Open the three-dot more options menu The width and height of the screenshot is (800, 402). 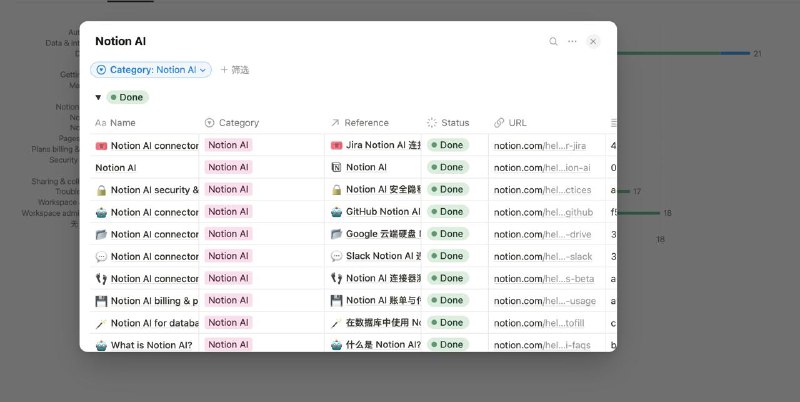click(572, 41)
